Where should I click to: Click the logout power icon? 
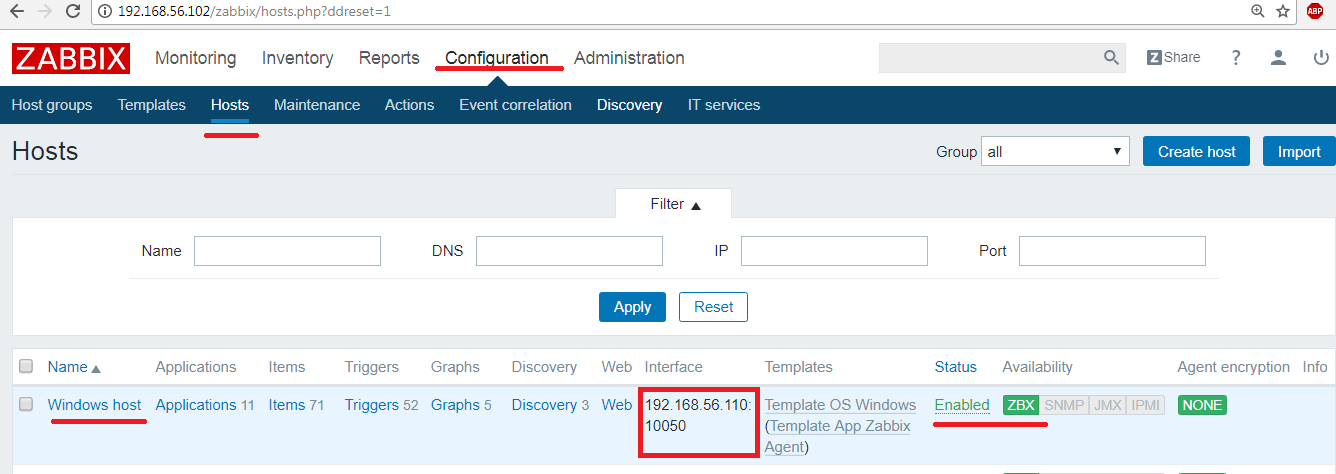(x=1320, y=58)
